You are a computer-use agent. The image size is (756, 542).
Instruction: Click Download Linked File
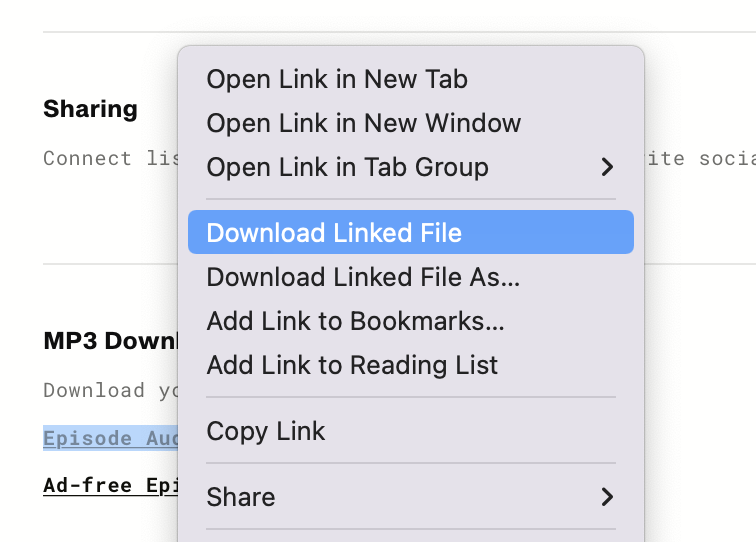334,233
